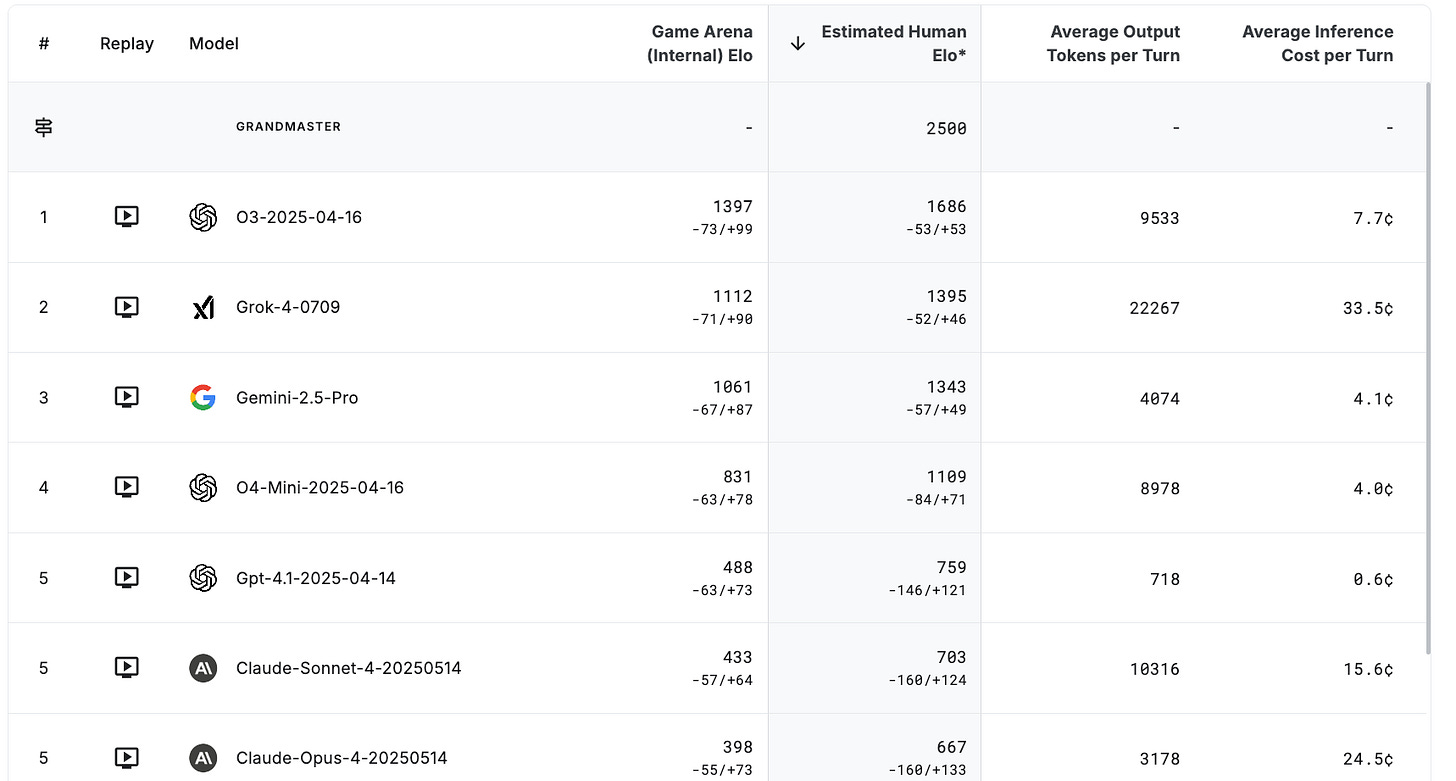Open the replay for Claude-Sonnet-4-20250514
Viewport: 1456px width, 781px height.
[x=126, y=667]
